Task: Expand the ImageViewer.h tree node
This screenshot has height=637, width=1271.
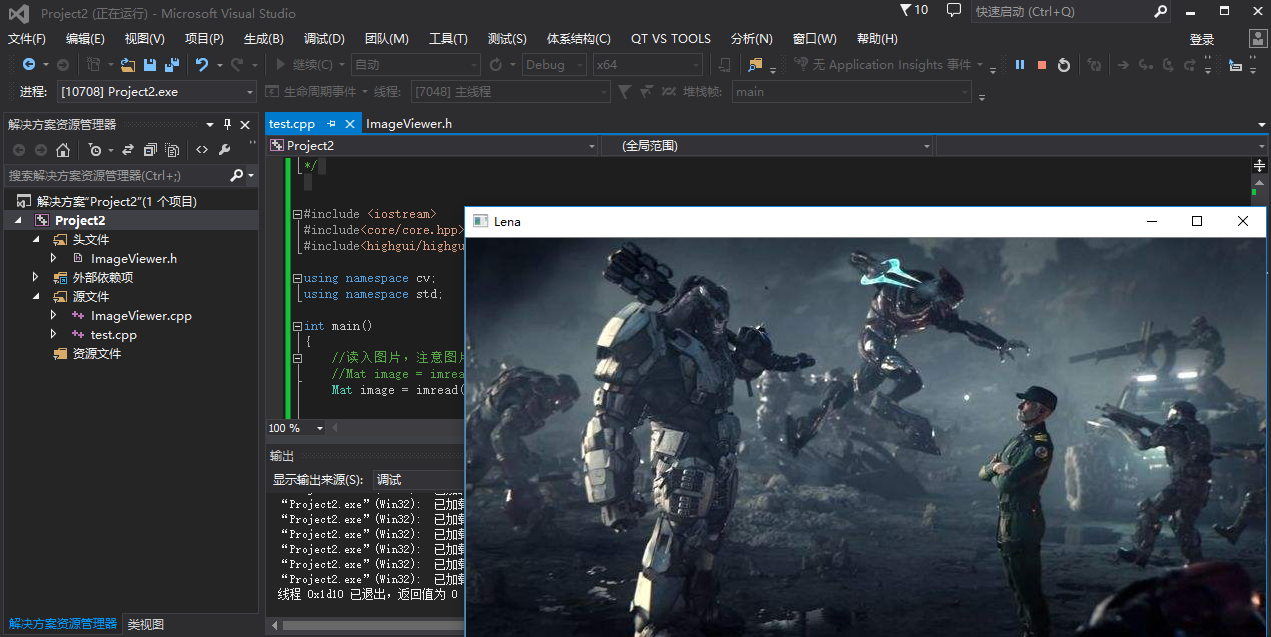Action: pyautogui.click(x=54, y=258)
